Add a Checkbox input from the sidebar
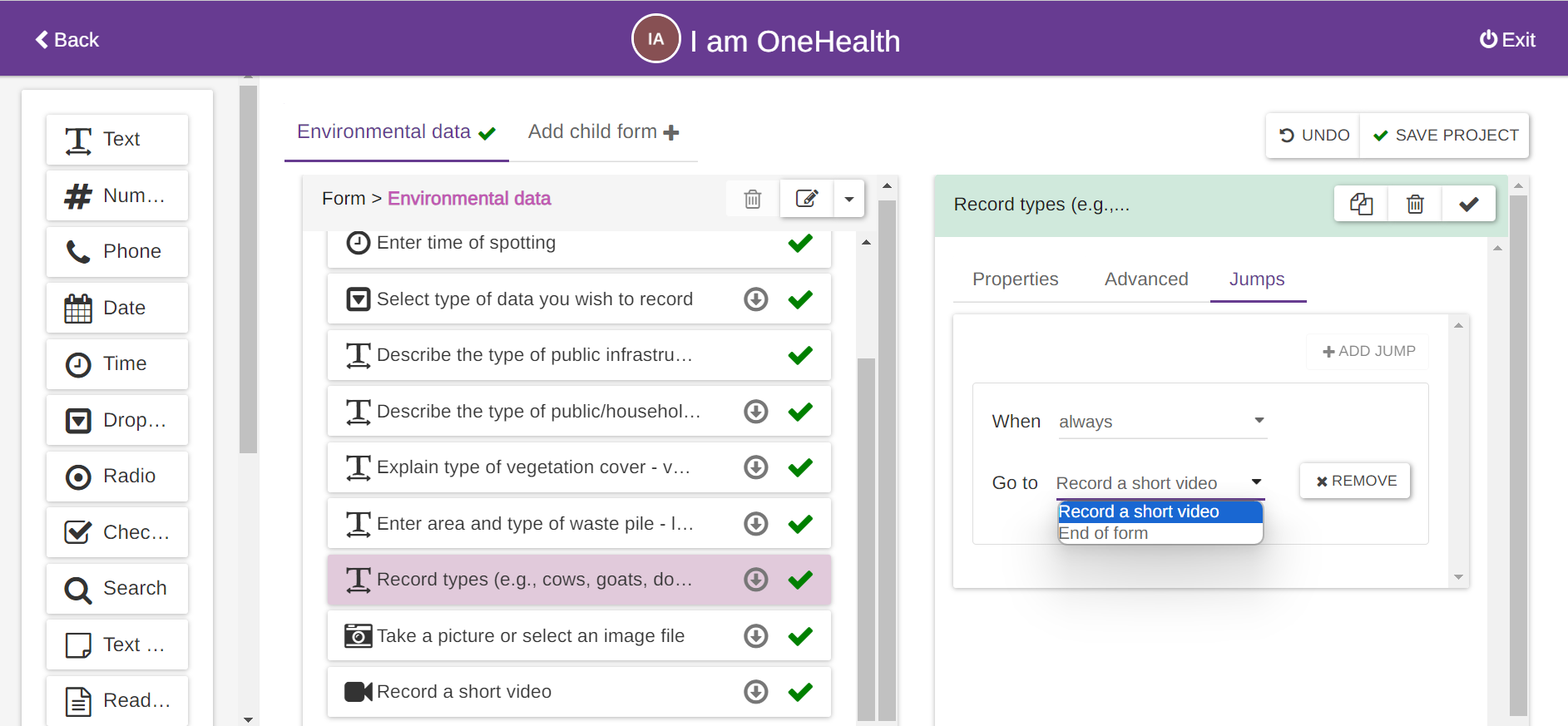This screenshot has width=1568, height=726. (117, 532)
